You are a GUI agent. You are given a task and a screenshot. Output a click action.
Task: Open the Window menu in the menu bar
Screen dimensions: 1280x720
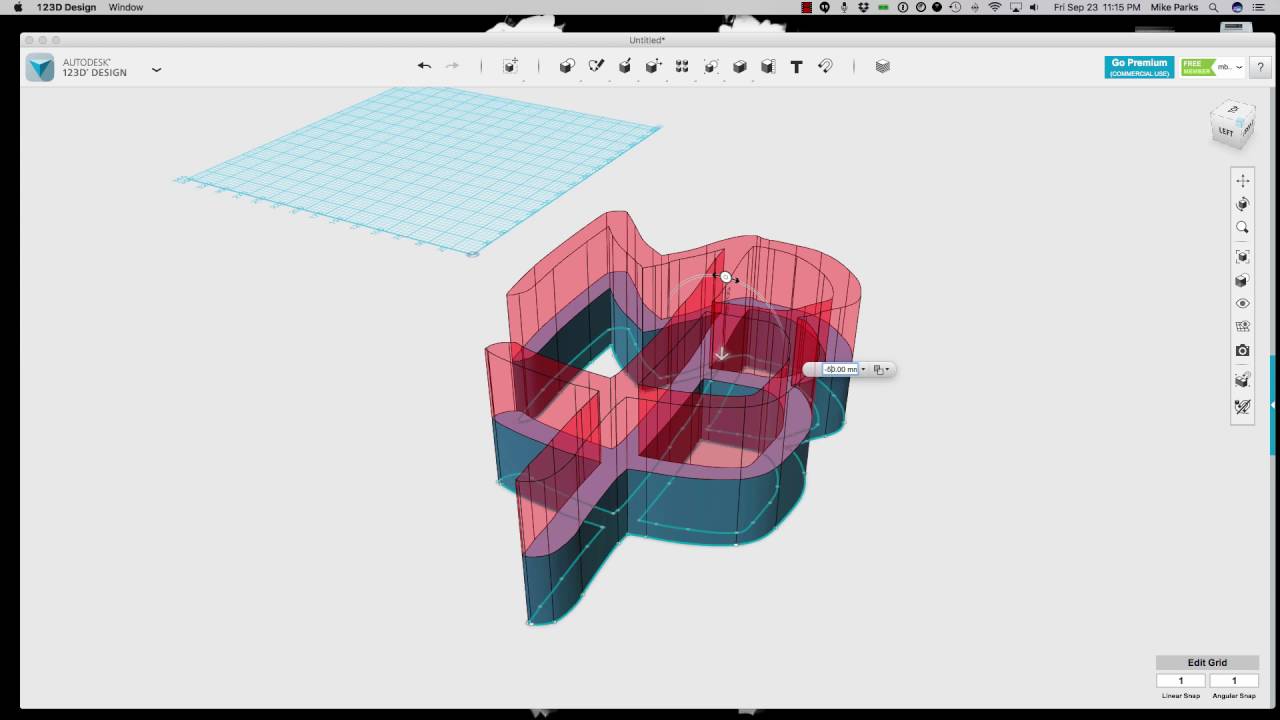tap(125, 7)
